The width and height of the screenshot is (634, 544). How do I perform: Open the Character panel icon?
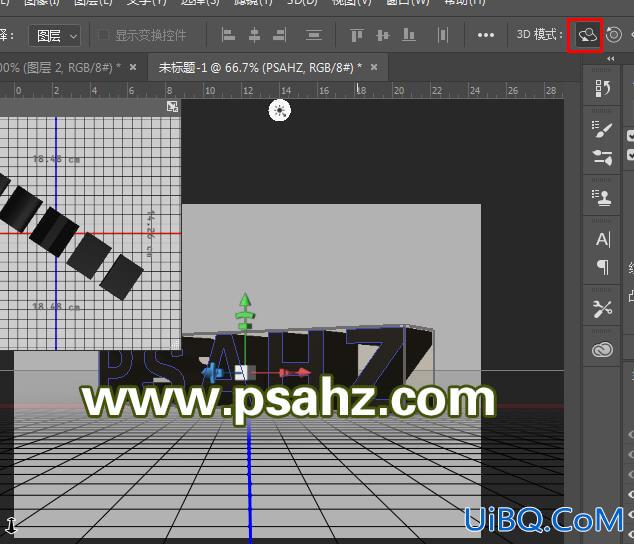603,239
